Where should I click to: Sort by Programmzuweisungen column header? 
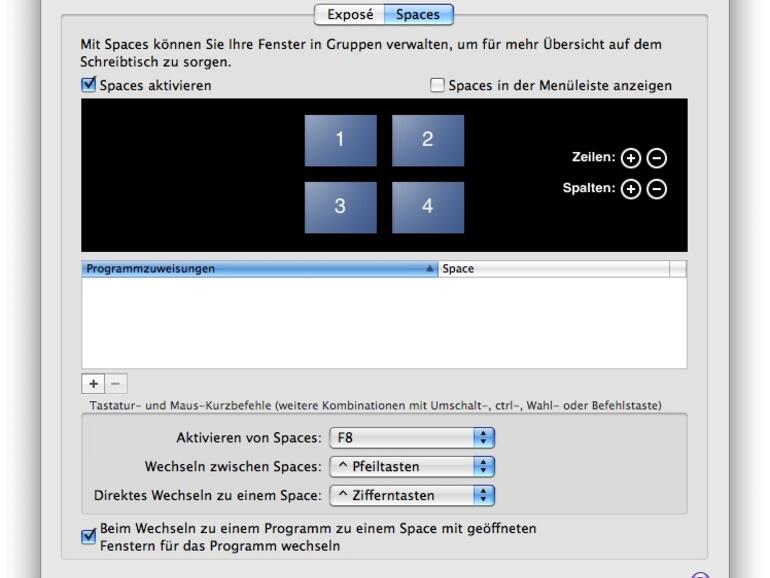click(x=260, y=269)
